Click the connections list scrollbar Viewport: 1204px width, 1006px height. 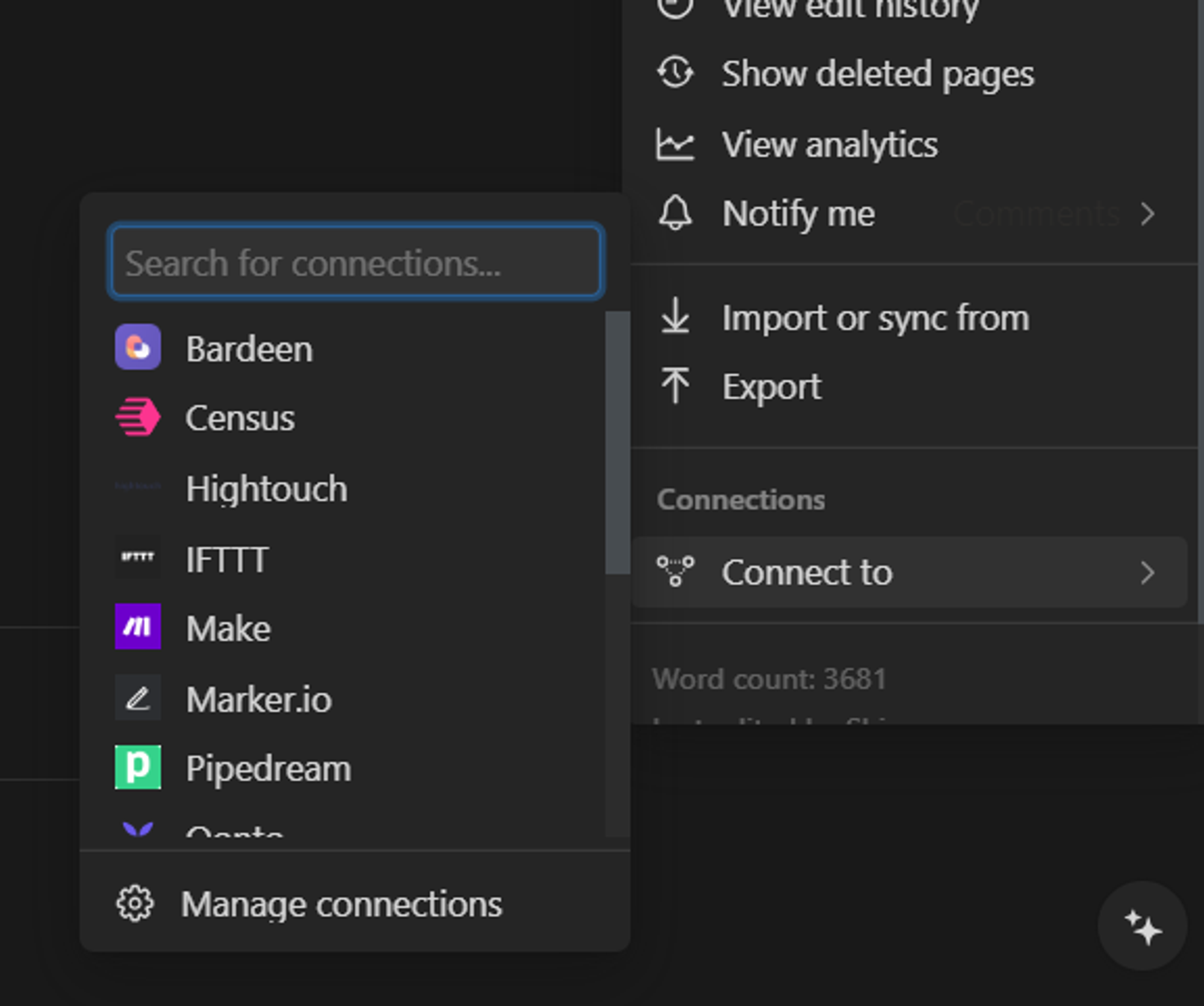617,442
